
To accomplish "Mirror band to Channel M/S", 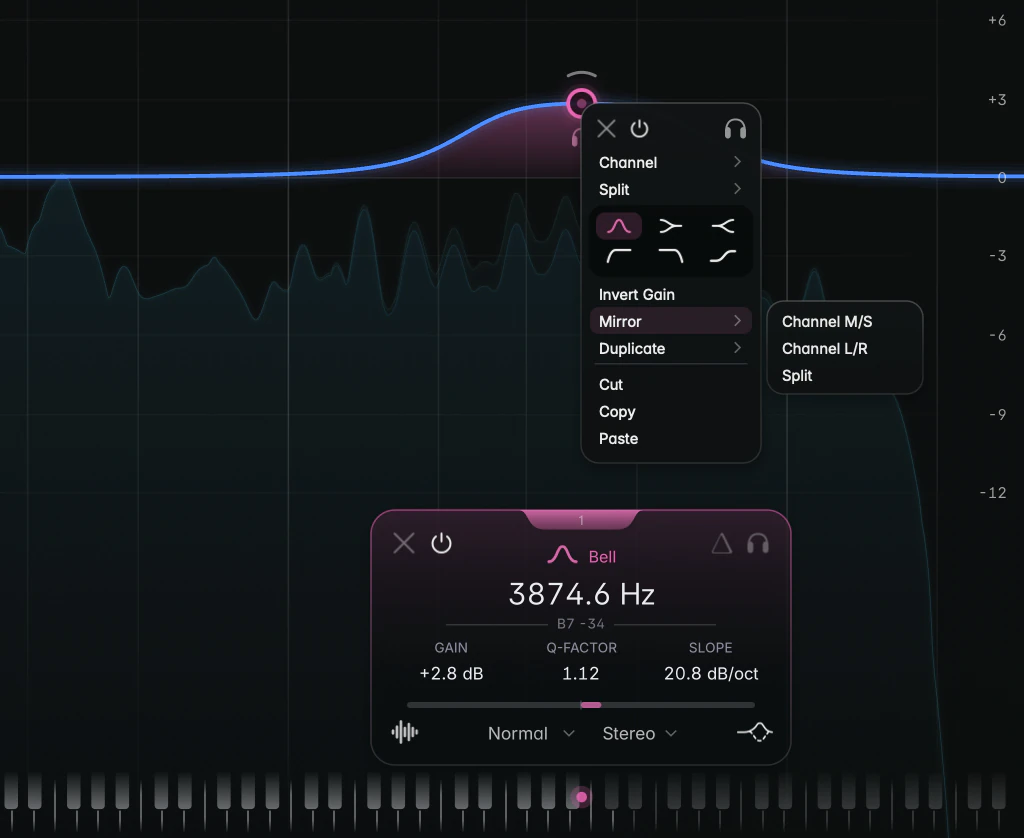I will (844, 321).
